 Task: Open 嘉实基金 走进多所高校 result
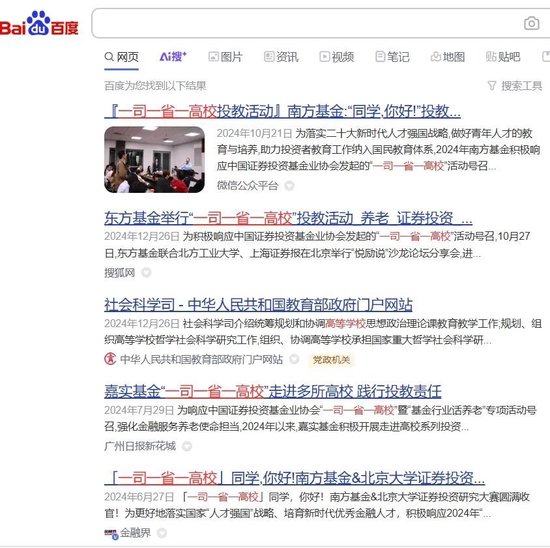(273, 392)
